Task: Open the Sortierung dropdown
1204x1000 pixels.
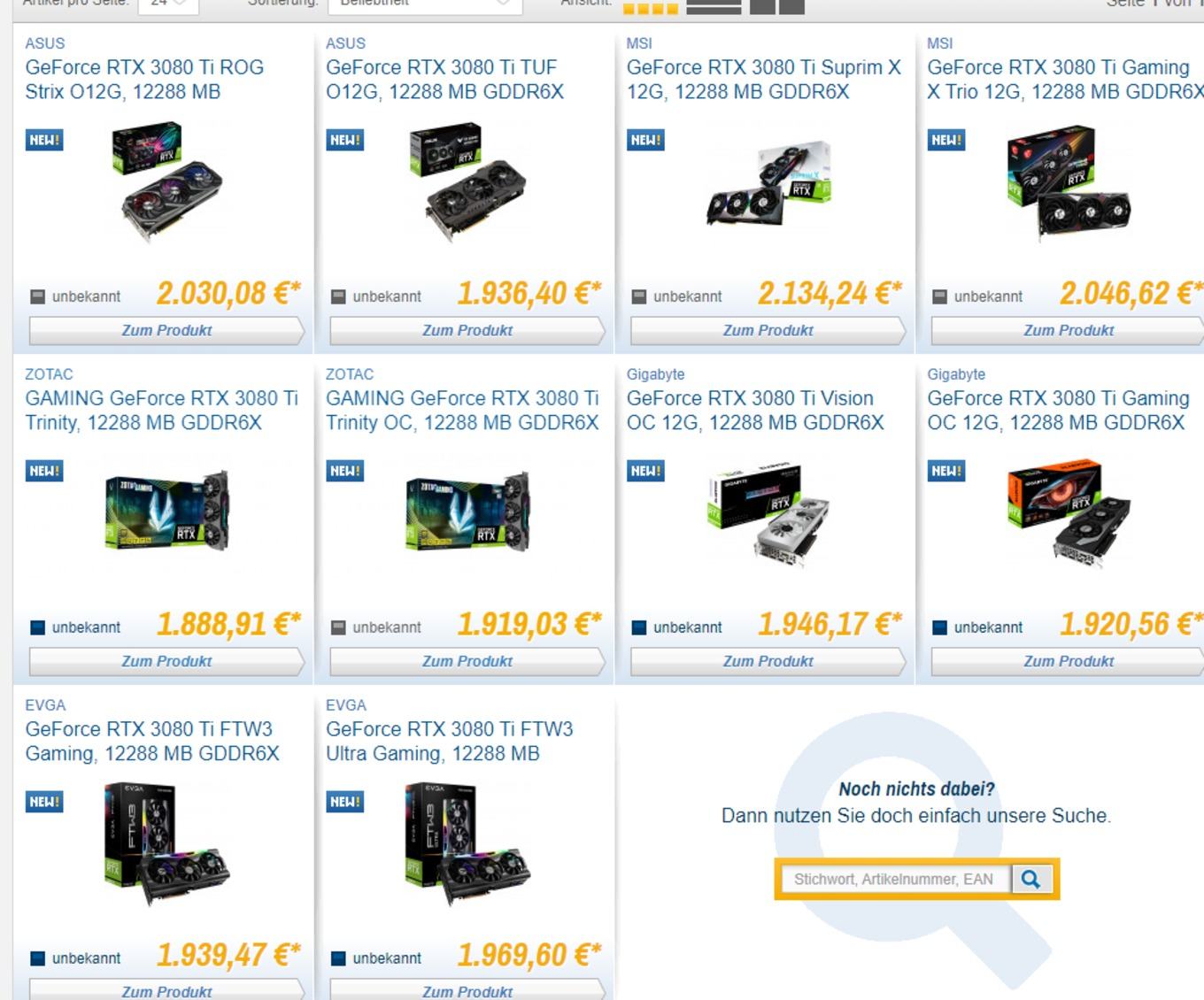Action: point(425,3)
